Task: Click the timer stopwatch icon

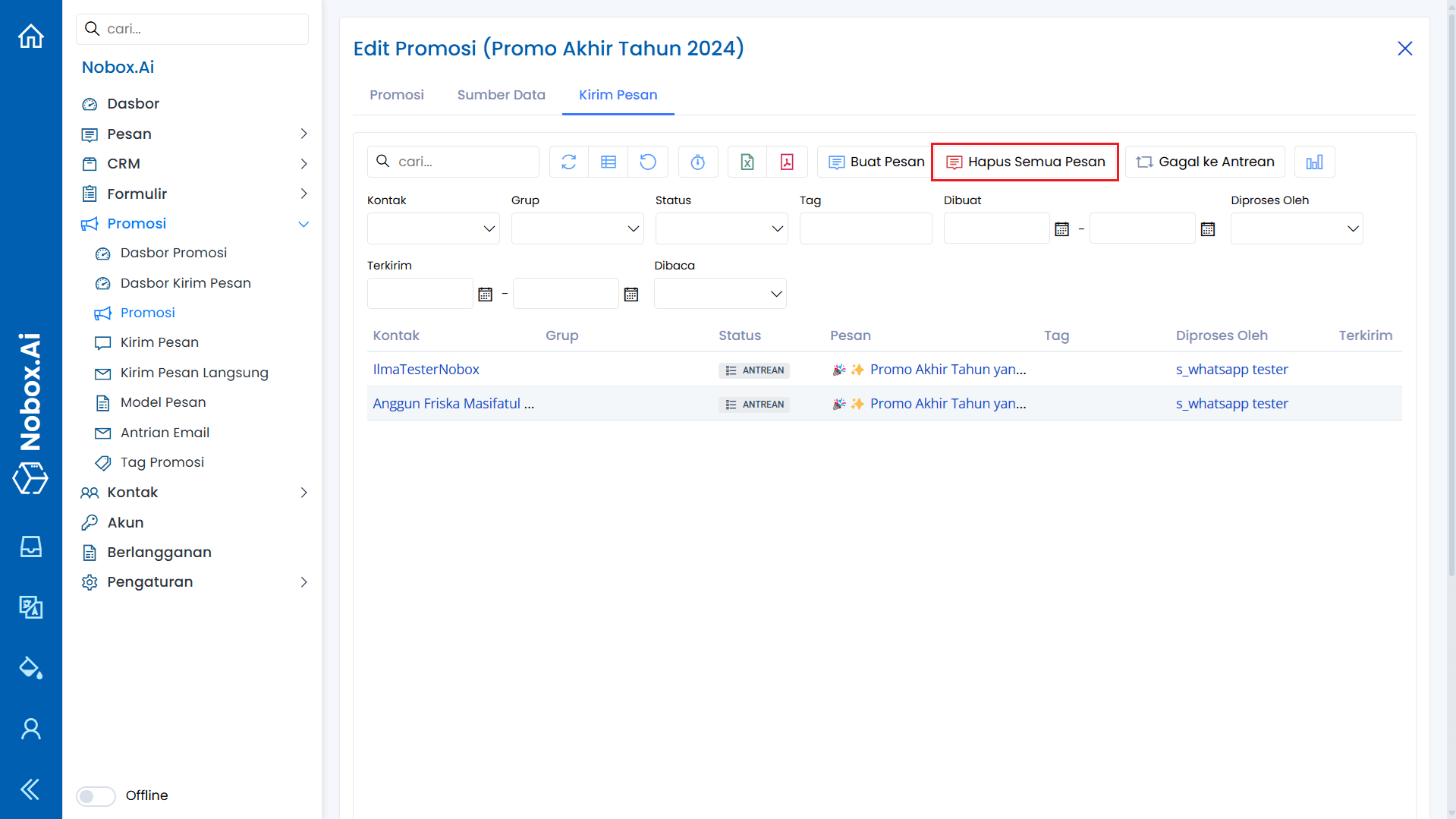Action: 698,162
